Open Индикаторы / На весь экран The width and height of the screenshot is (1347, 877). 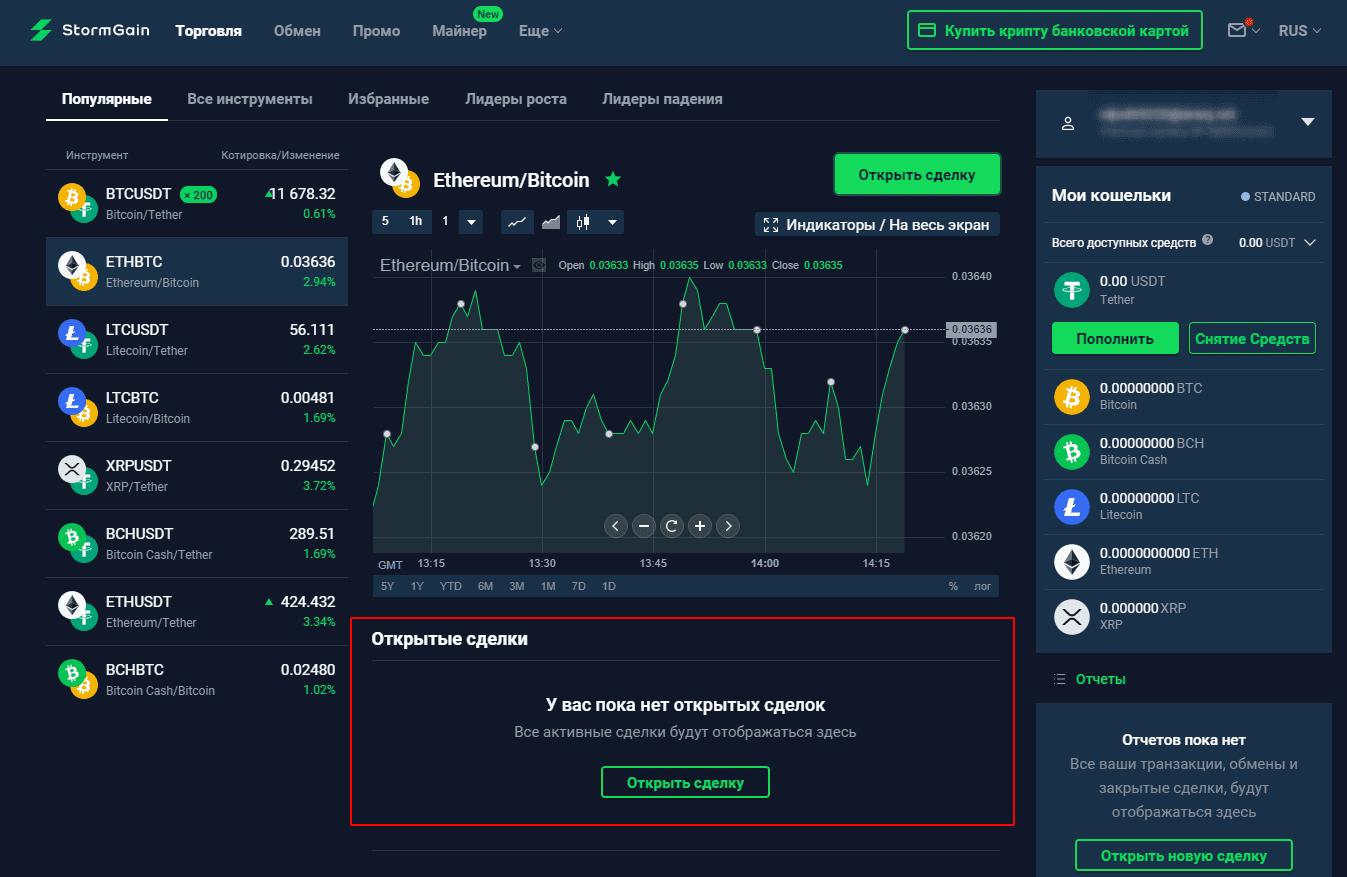[877, 224]
